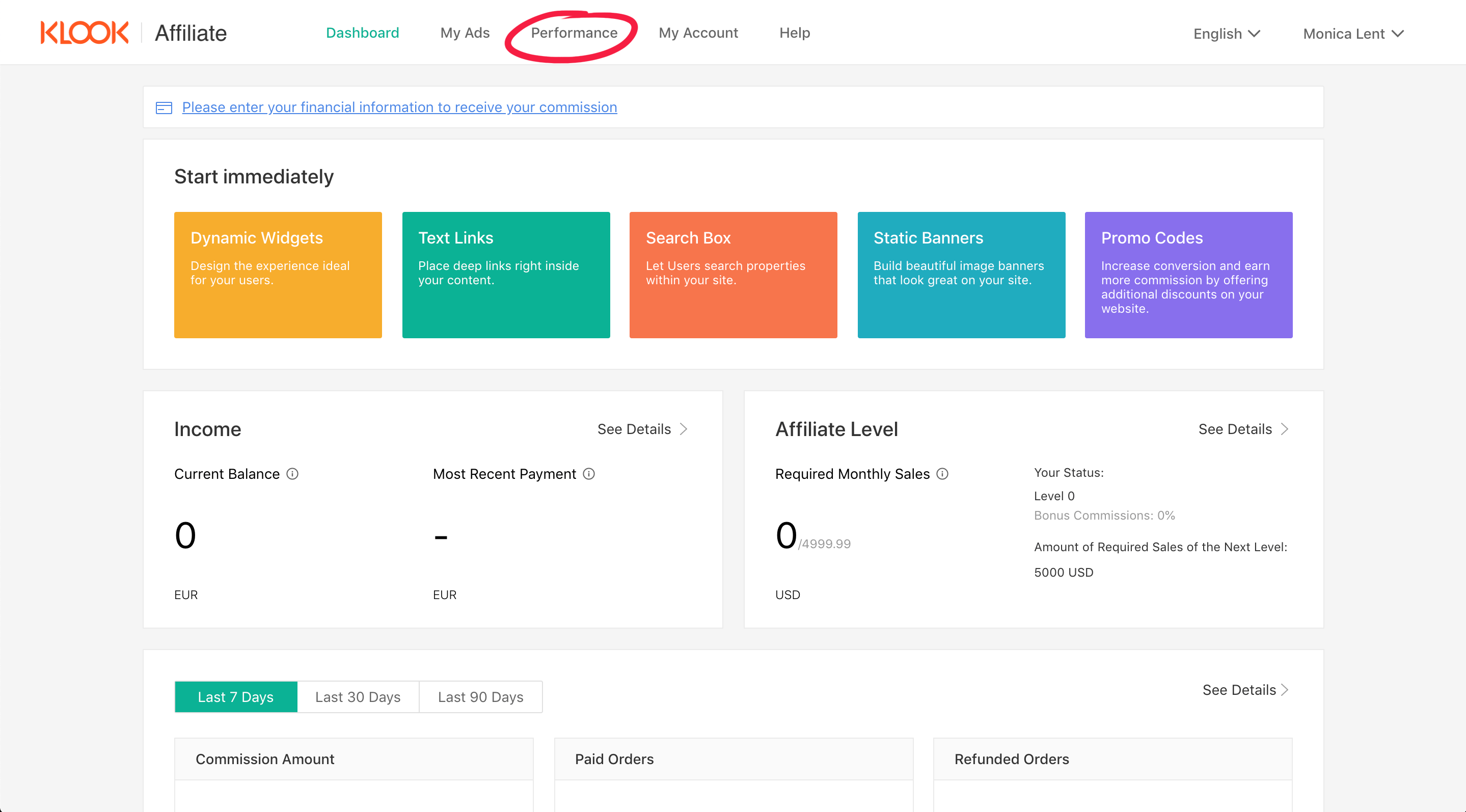Click the Most Recent Payment label
The height and width of the screenshot is (812, 1466).
point(504,474)
